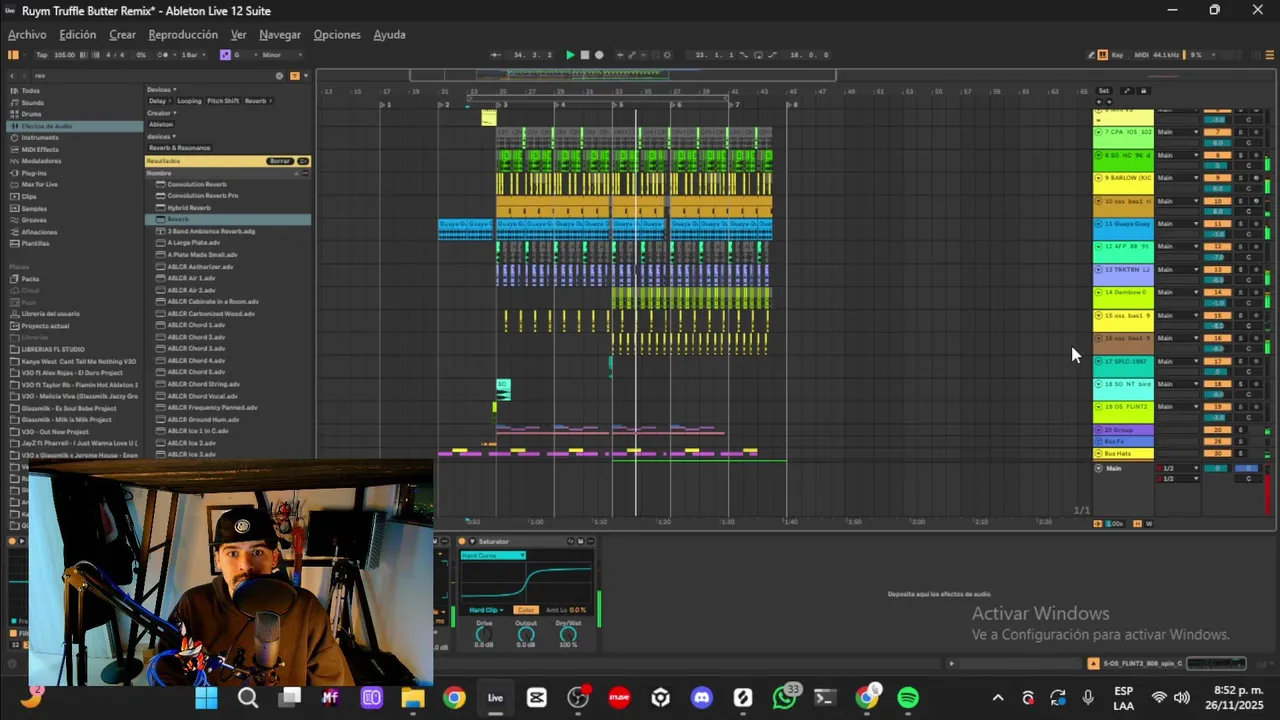Toggle the purple scale mode button

point(225,55)
